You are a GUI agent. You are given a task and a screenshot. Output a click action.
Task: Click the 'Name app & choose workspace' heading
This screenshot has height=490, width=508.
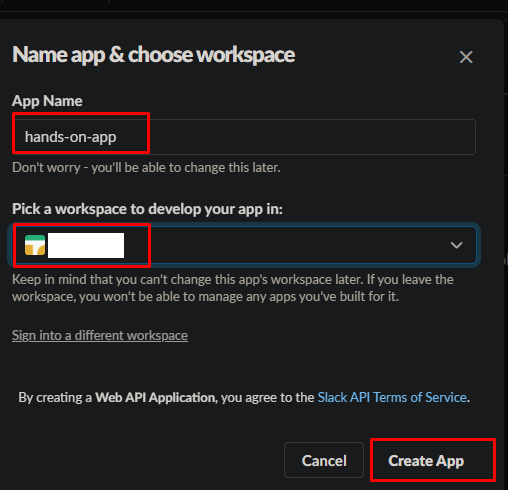click(153, 55)
